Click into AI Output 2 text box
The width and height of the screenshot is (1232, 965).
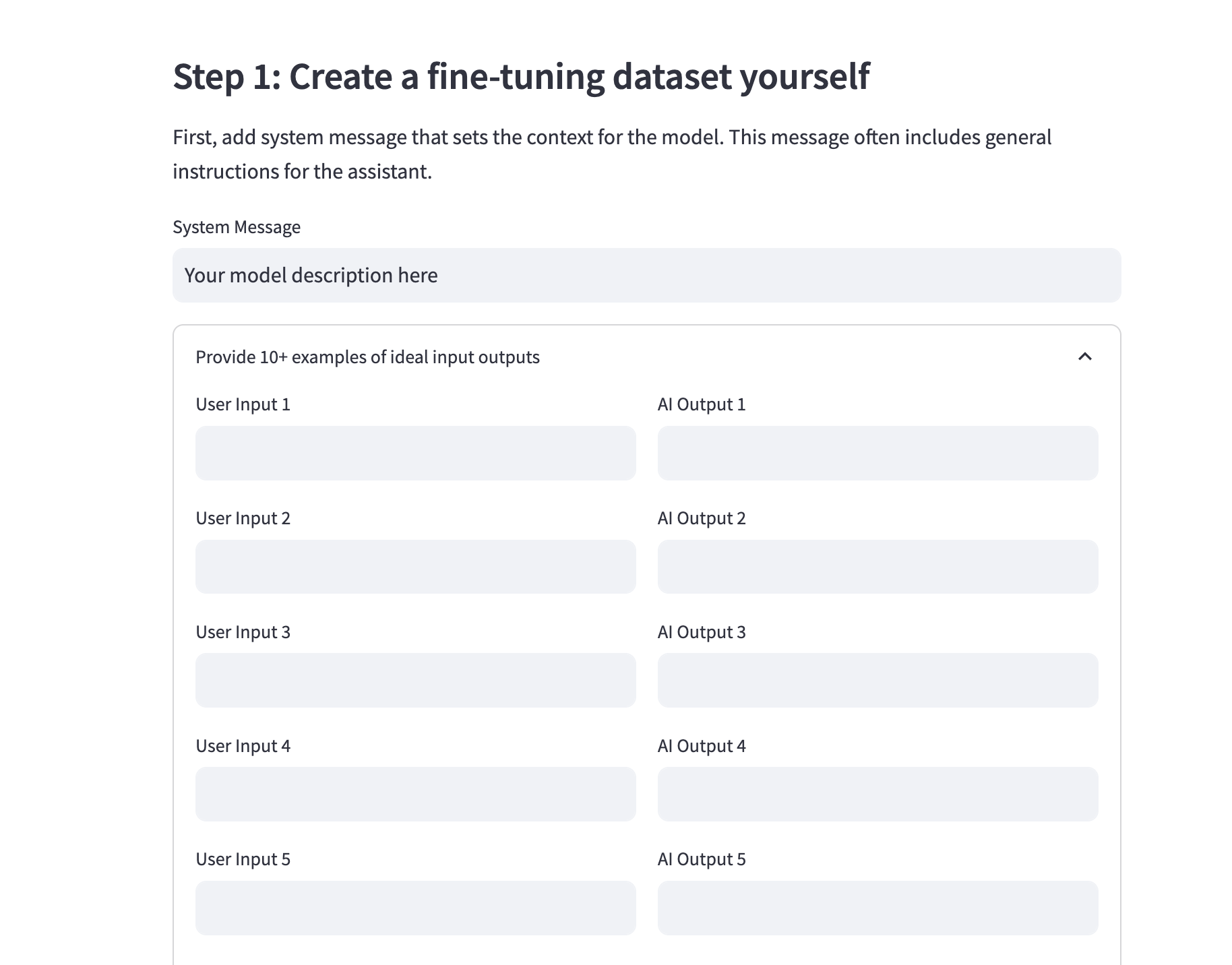click(x=877, y=567)
